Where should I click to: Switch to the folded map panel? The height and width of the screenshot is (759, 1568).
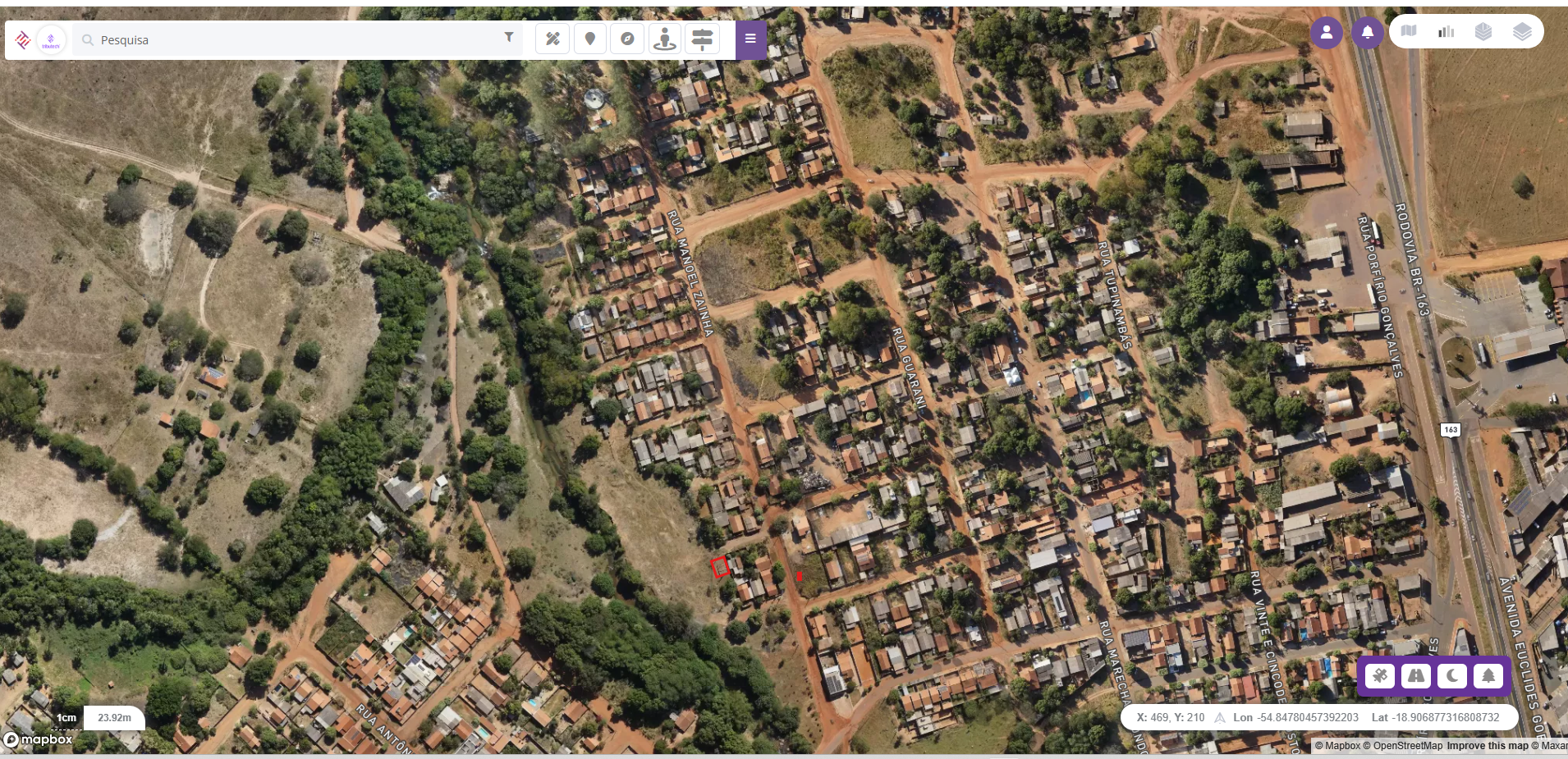[1409, 31]
